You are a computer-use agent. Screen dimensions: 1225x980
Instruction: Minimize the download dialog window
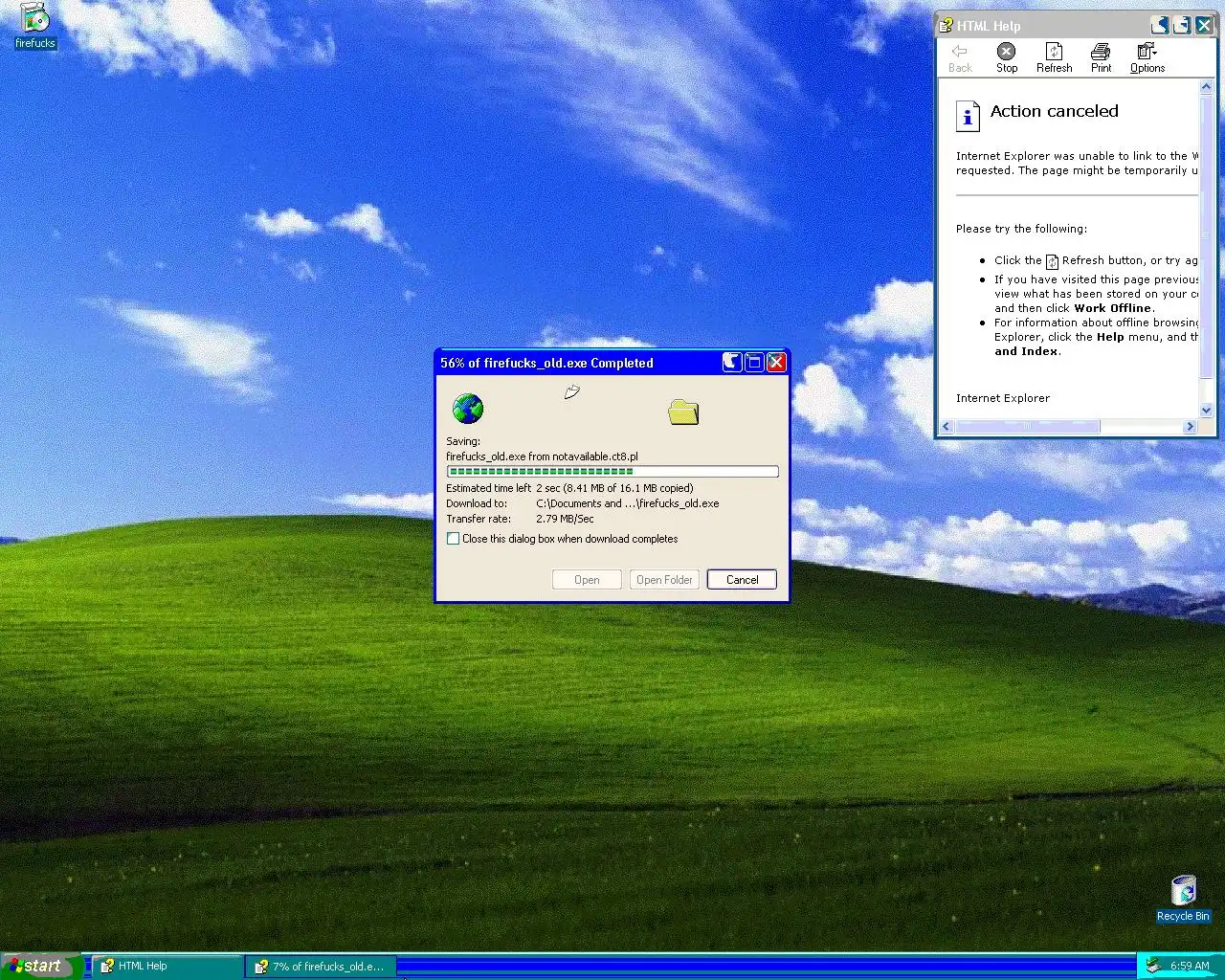coord(732,362)
